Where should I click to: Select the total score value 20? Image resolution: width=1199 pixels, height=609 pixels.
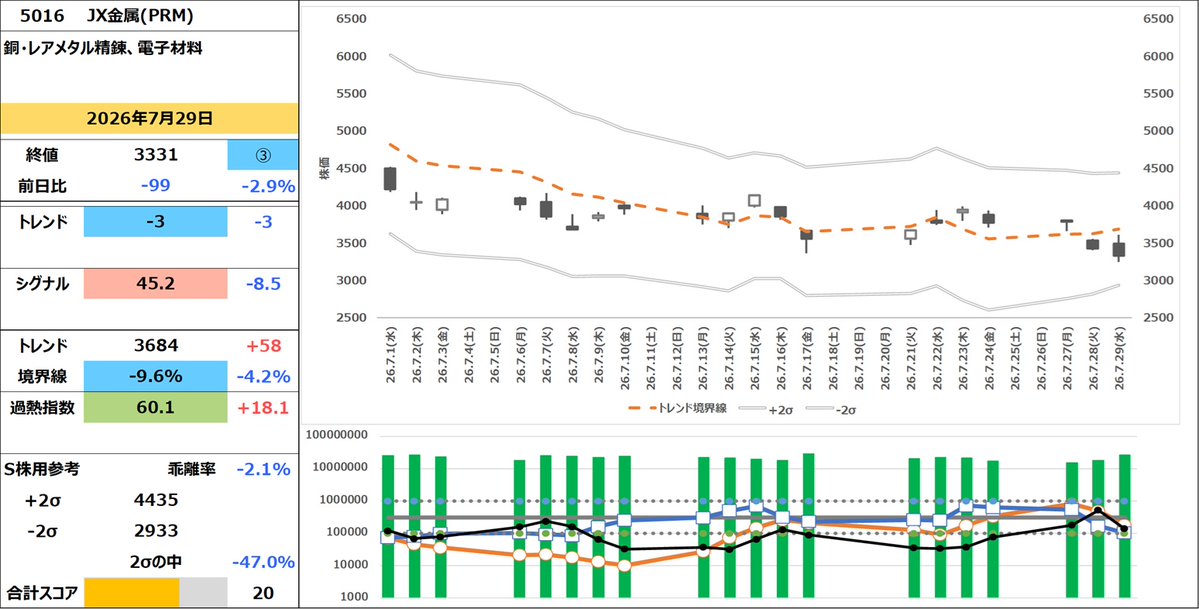tap(263, 593)
